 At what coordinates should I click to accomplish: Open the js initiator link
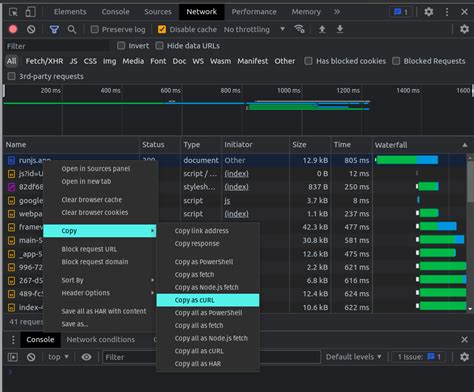pos(227,201)
